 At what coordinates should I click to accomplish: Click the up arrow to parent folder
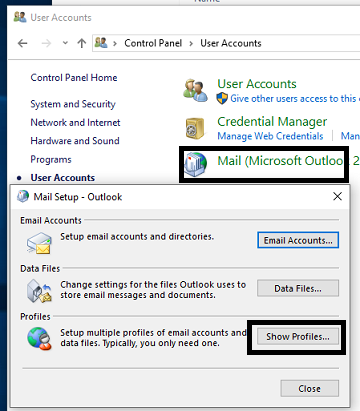click(x=82, y=43)
